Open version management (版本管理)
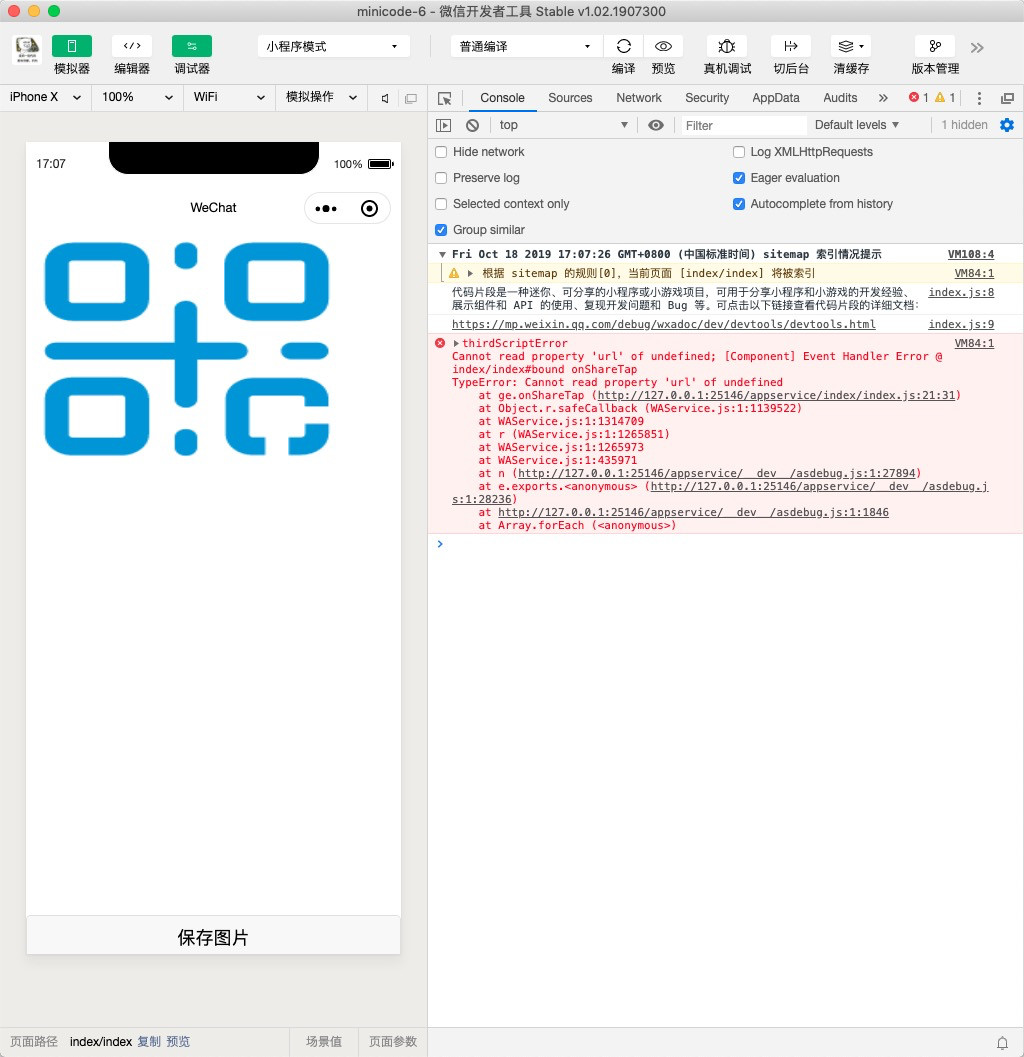This screenshot has height=1057, width=1024. [935, 46]
